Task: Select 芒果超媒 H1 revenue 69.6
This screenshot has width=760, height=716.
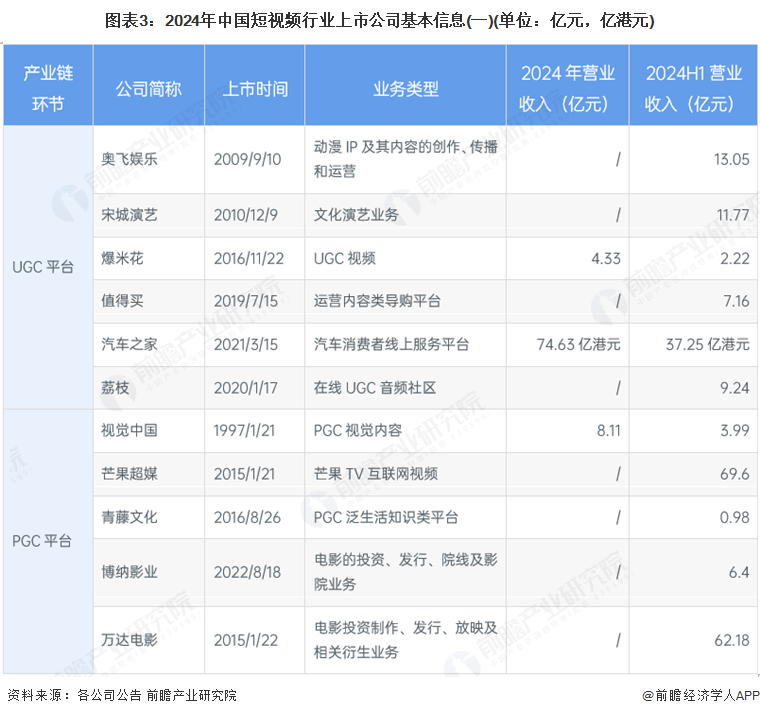Action: [x=734, y=474]
